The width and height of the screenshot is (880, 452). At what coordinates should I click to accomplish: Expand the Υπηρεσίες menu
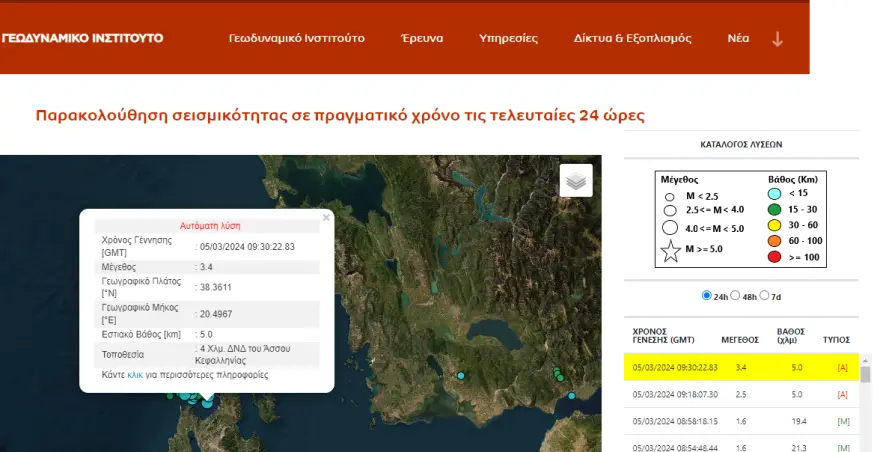(508, 39)
